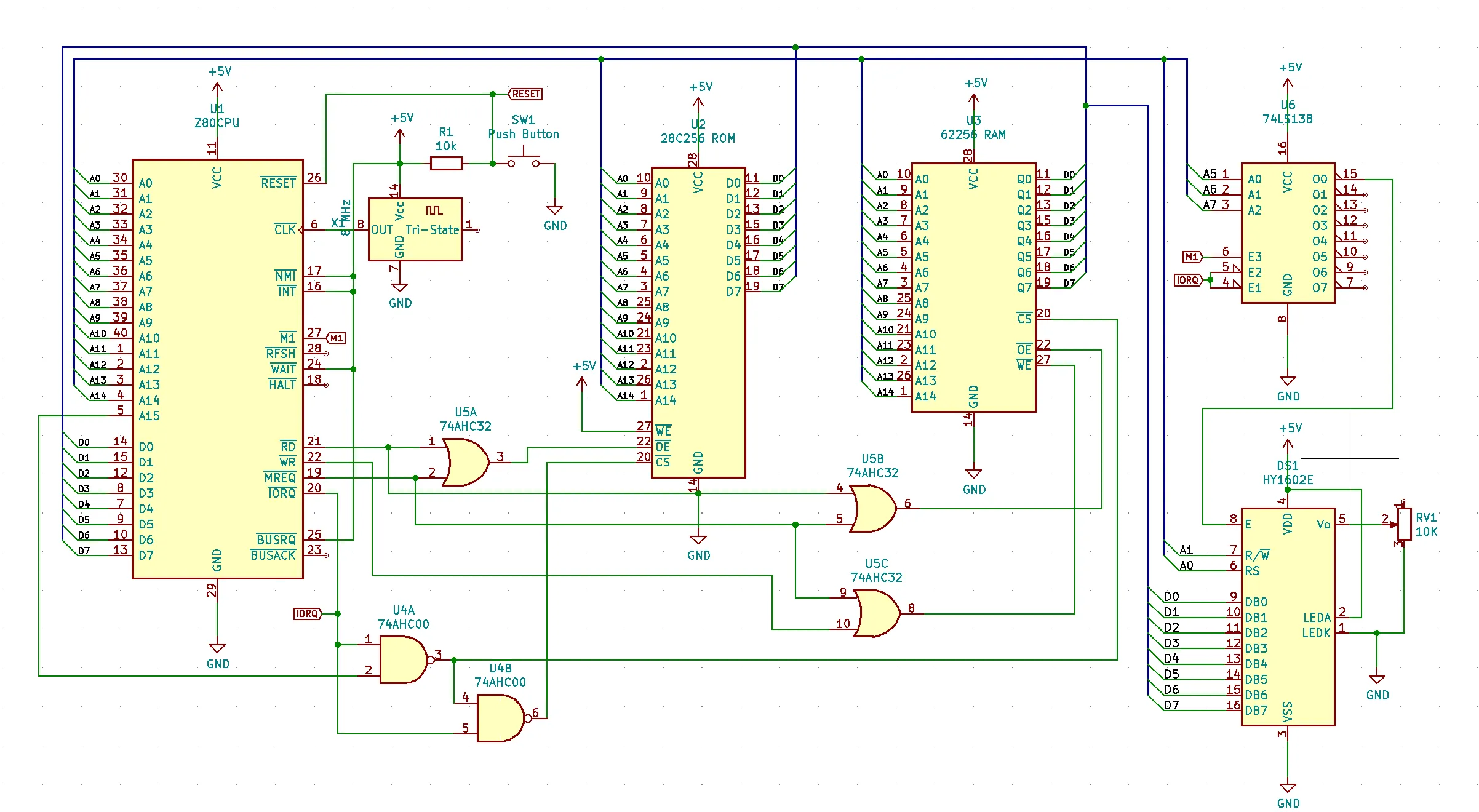Select the DS1 HY1602E display symbol

[x=1288, y=617]
